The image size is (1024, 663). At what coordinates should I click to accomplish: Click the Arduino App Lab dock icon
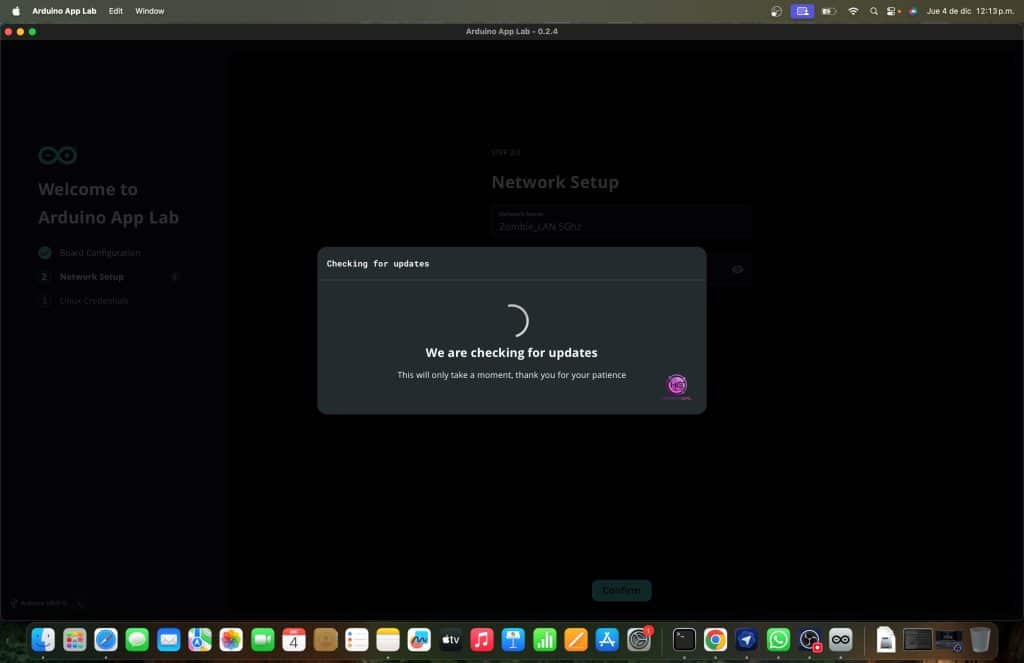click(x=840, y=639)
